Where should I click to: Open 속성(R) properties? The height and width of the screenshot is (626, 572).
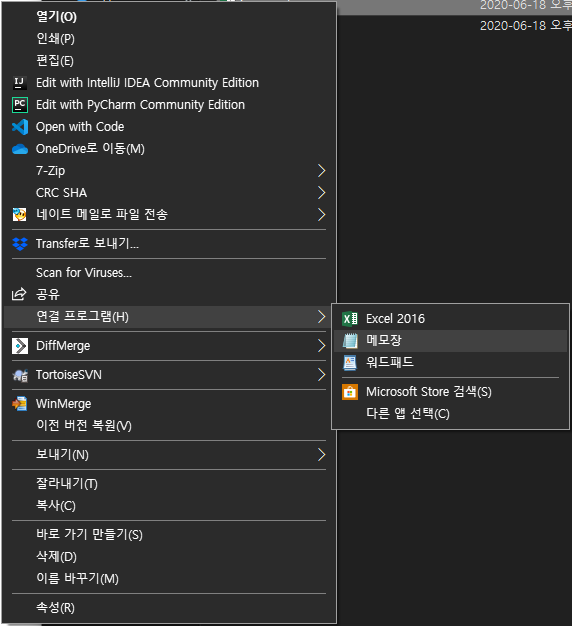(169, 608)
